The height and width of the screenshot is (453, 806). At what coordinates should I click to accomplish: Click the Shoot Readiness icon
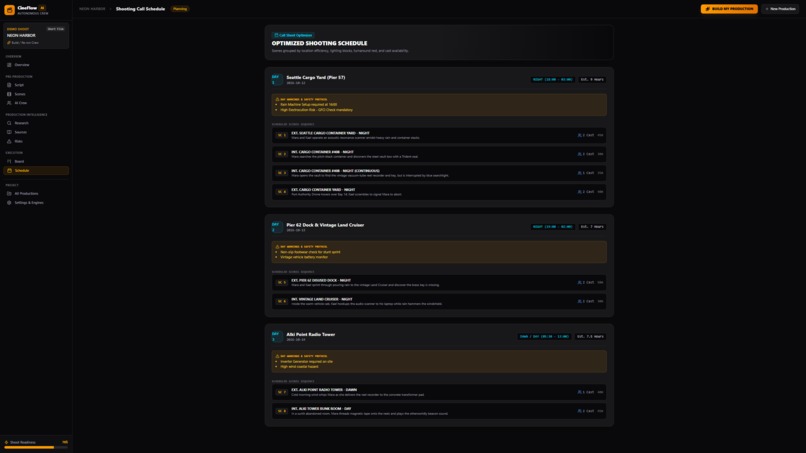[x=7, y=442]
